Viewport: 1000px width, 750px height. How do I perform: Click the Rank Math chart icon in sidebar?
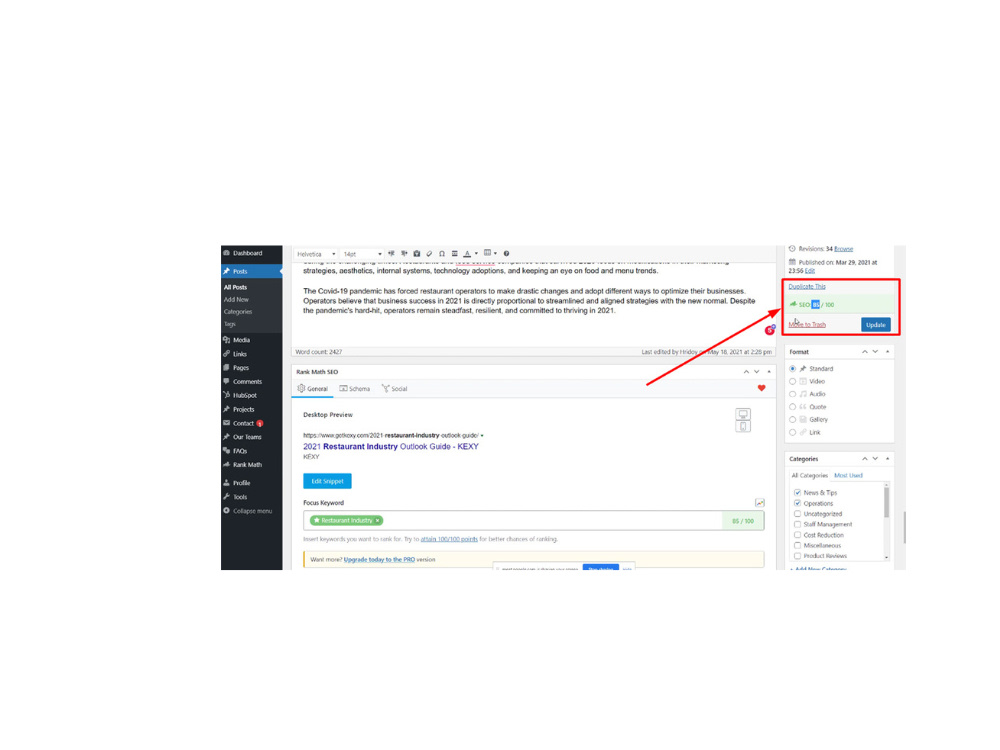[226, 465]
